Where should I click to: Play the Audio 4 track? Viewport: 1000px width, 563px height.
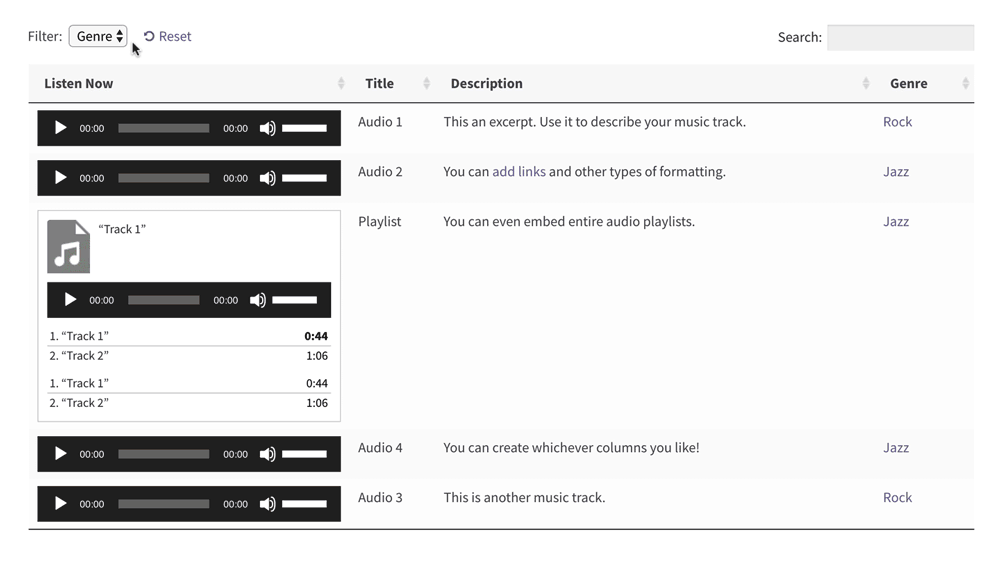tap(61, 454)
